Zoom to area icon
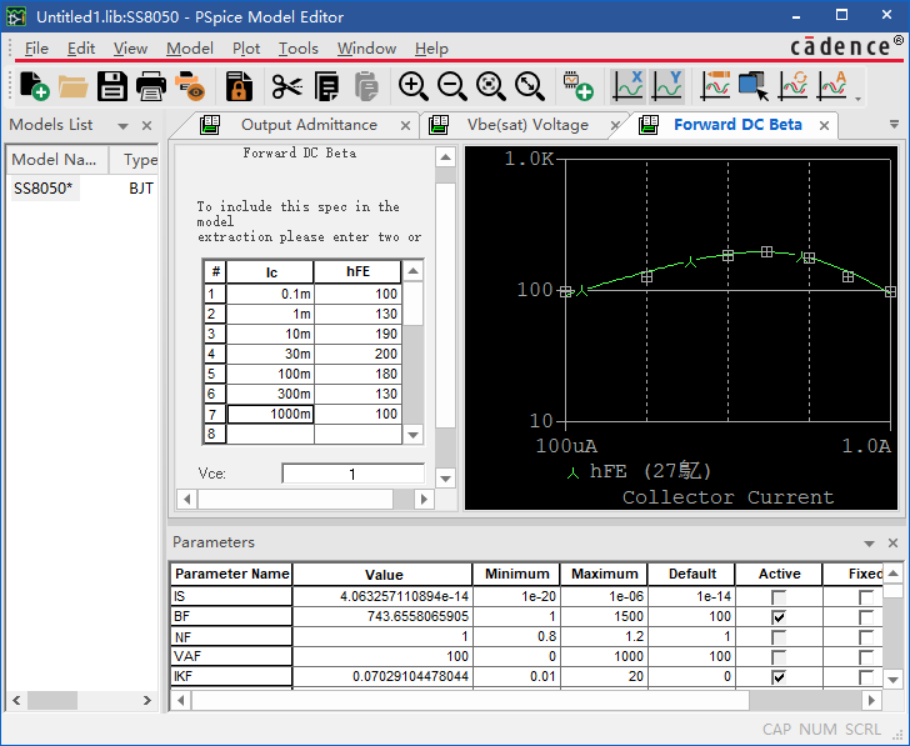The image size is (910, 746). [x=491, y=87]
